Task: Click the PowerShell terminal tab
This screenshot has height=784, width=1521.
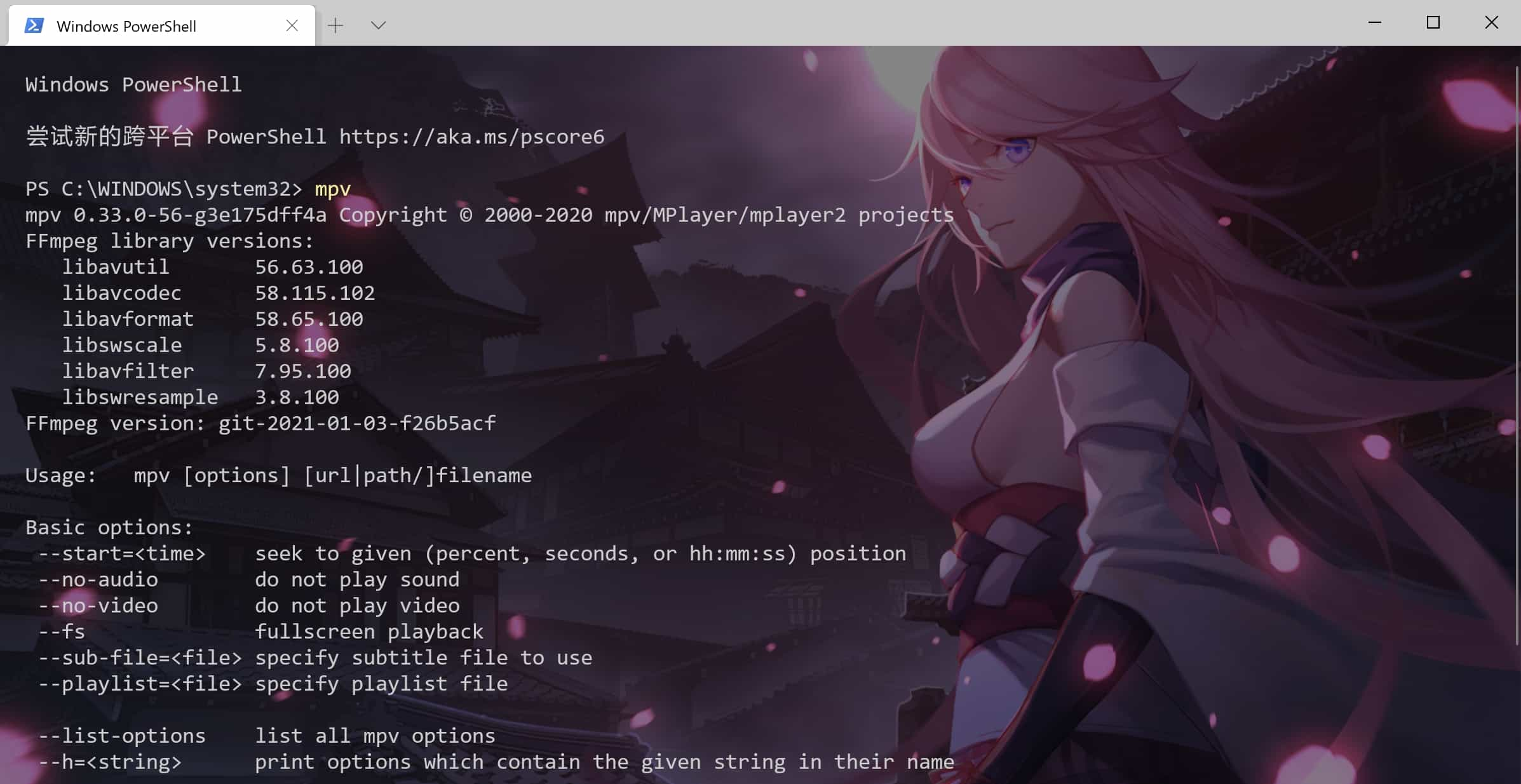Action: (x=160, y=24)
